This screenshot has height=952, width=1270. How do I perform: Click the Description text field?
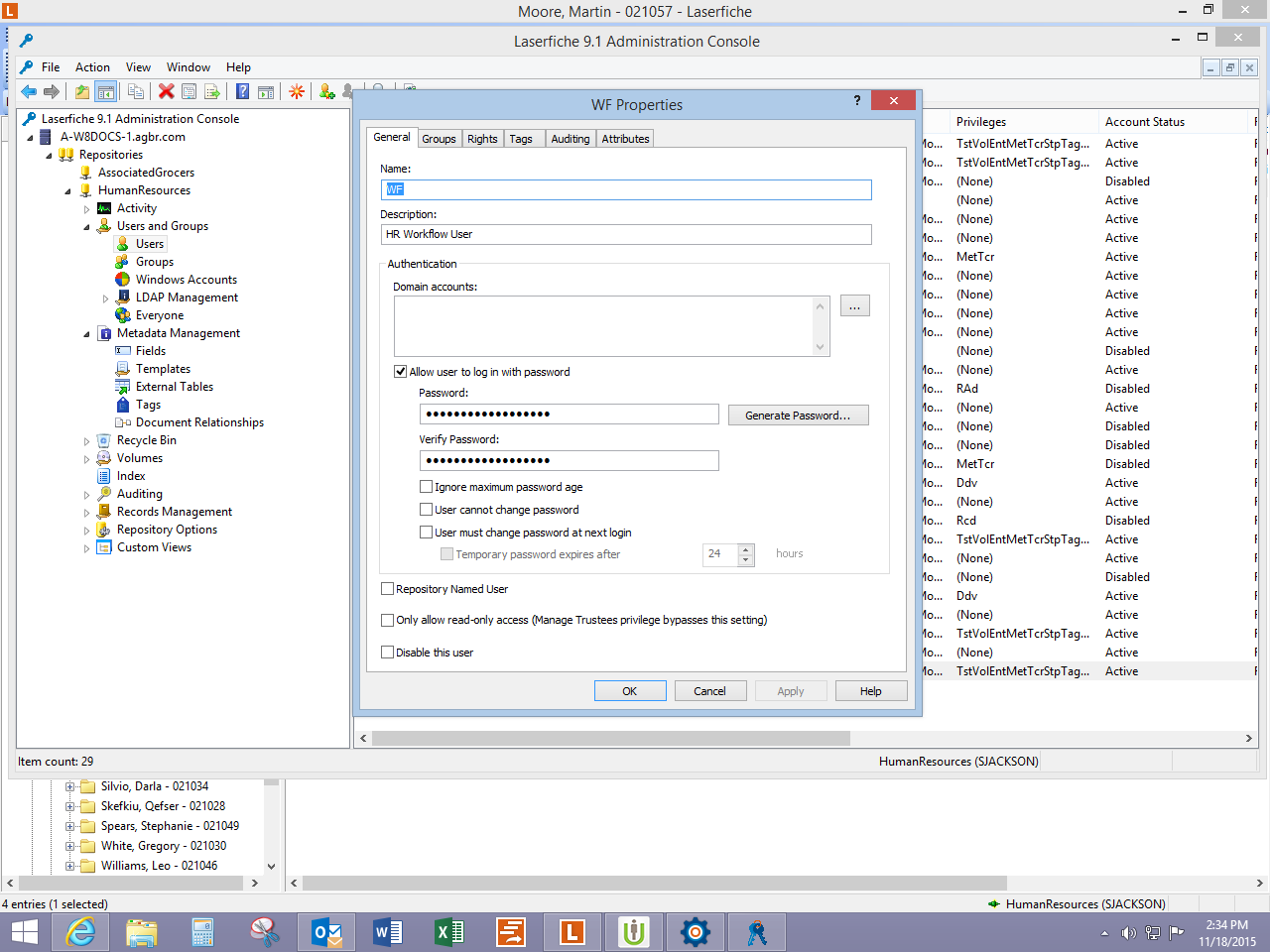(626, 234)
